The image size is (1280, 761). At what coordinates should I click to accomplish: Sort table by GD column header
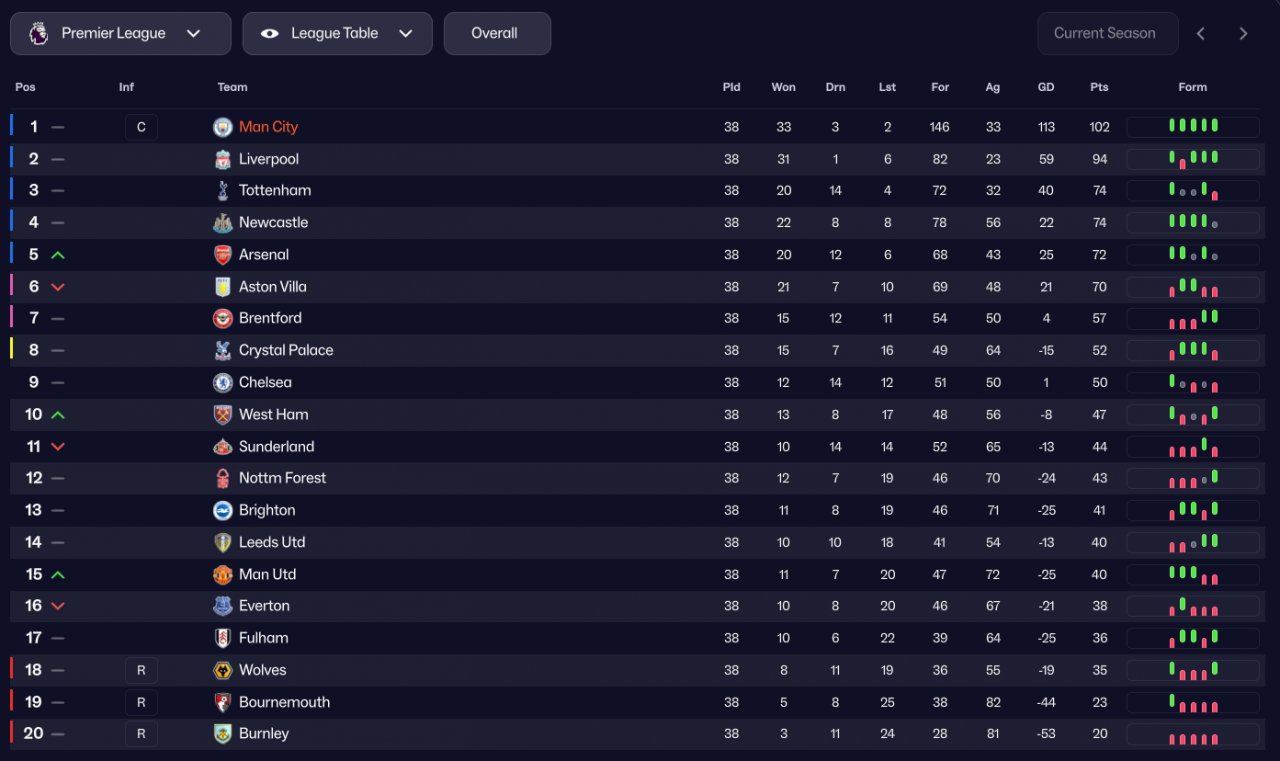pyautogui.click(x=1046, y=87)
